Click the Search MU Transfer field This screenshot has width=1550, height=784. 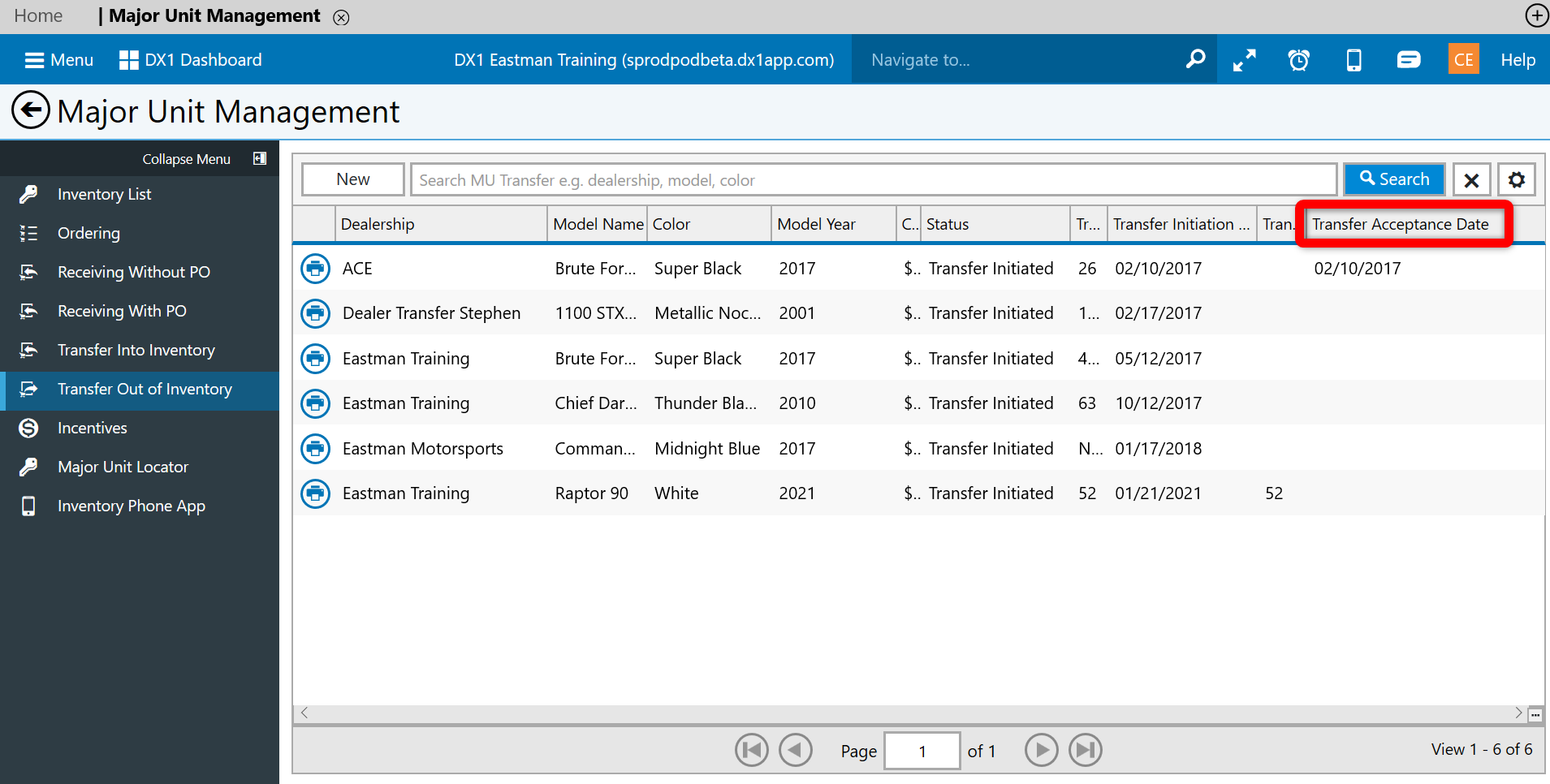point(874,179)
